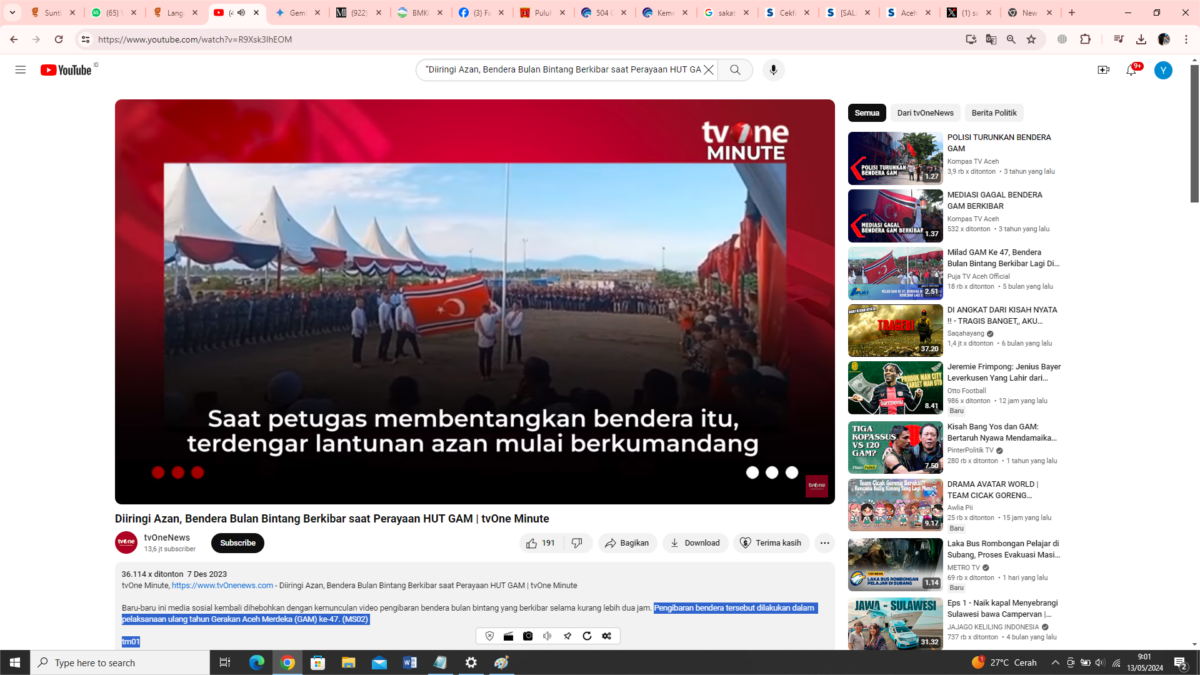Click the camera screenshot icon below the video
1200x675 pixels.
527,635
